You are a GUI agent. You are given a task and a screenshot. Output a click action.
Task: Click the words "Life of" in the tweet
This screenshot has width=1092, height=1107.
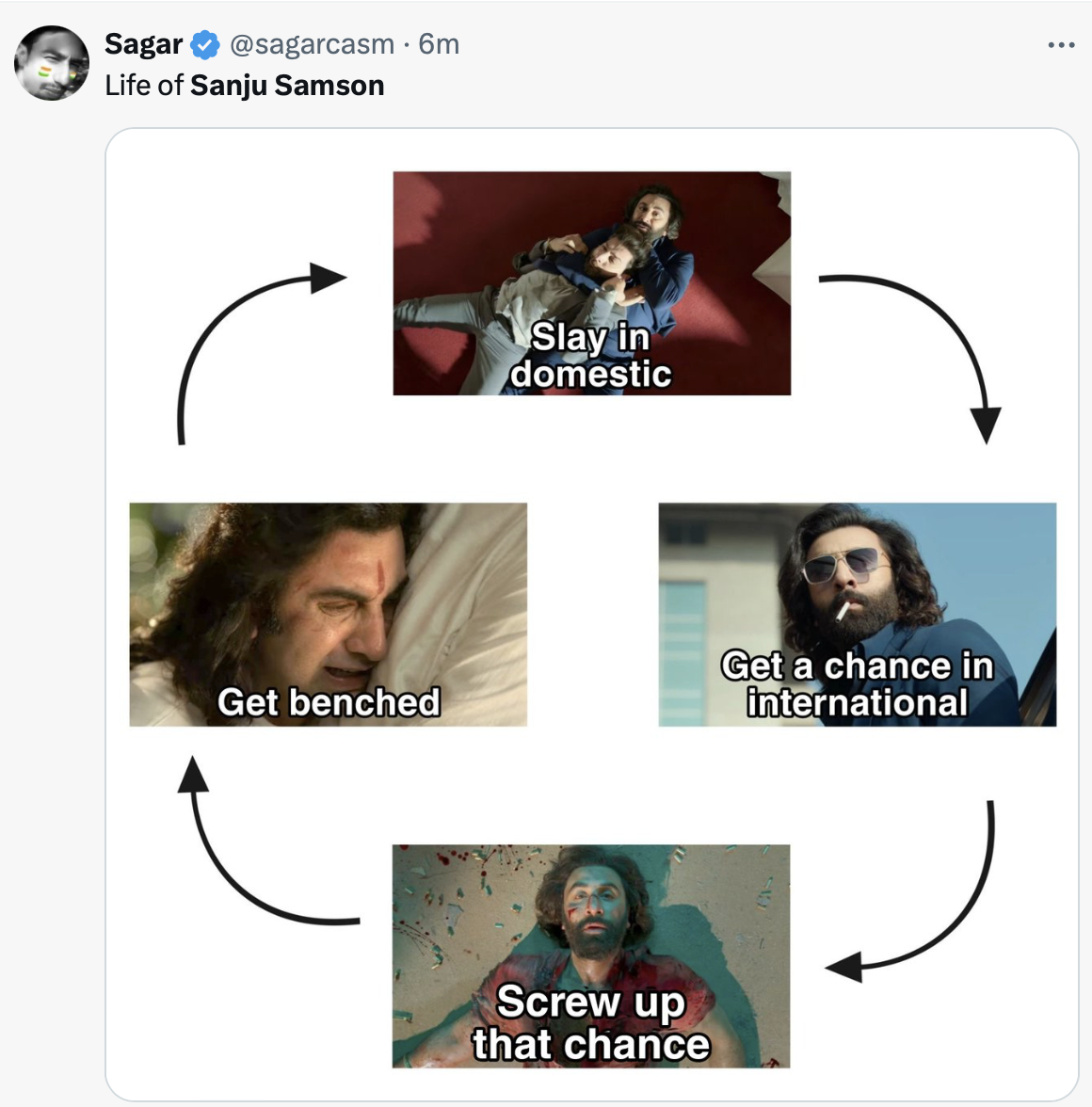click(x=144, y=86)
